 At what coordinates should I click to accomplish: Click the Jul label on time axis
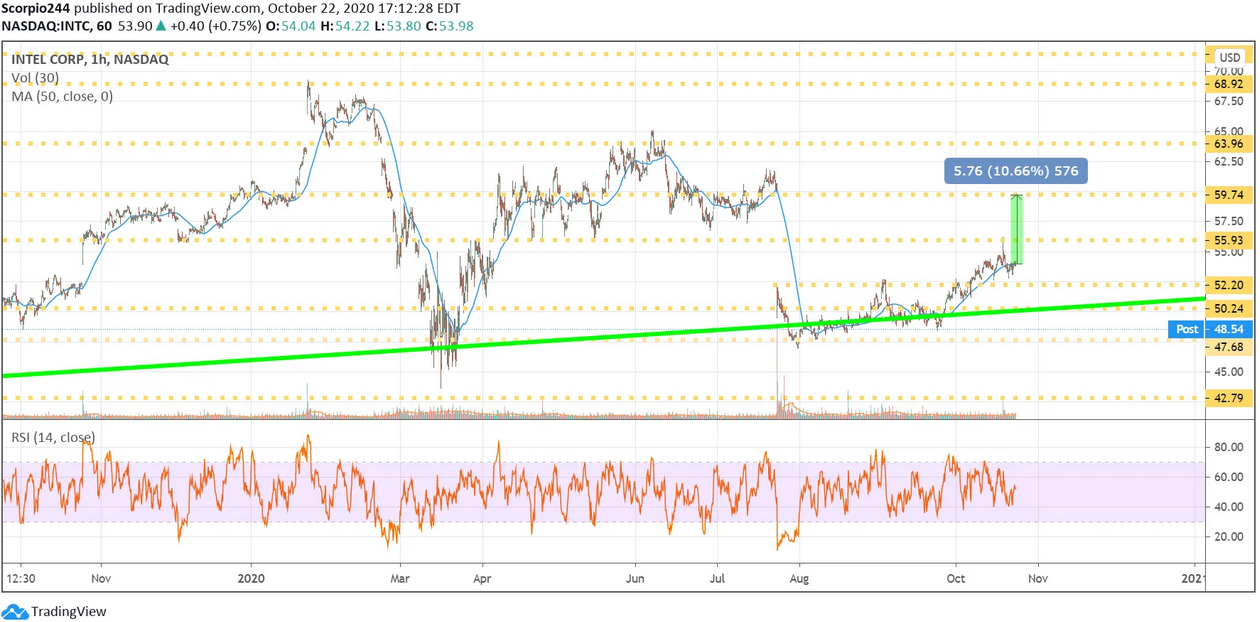(x=717, y=578)
